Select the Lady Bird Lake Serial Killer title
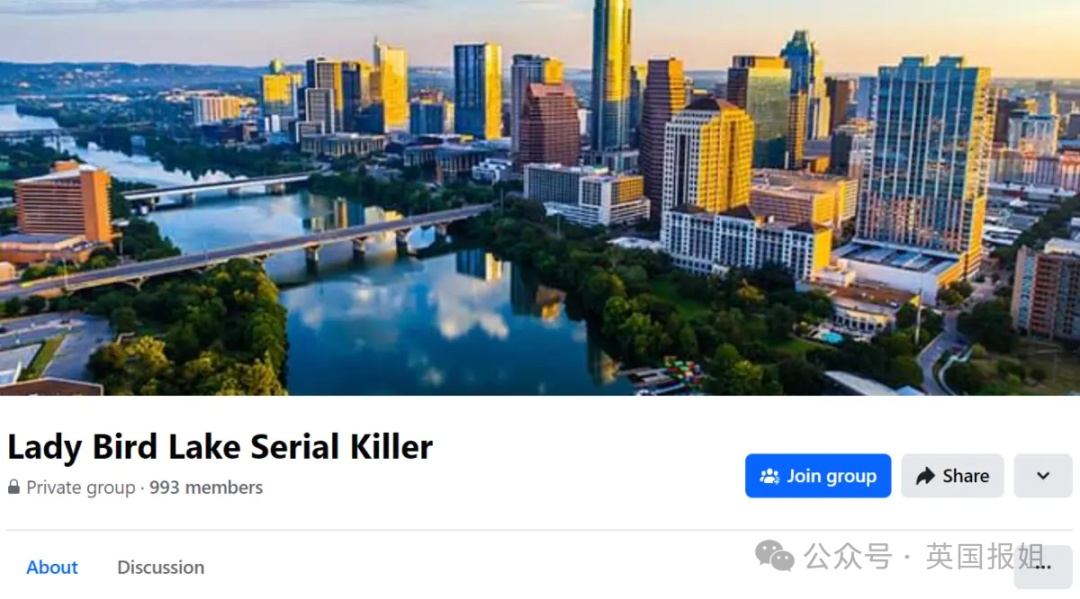This screenshot has height=599, width=1080. coord(220,446)
